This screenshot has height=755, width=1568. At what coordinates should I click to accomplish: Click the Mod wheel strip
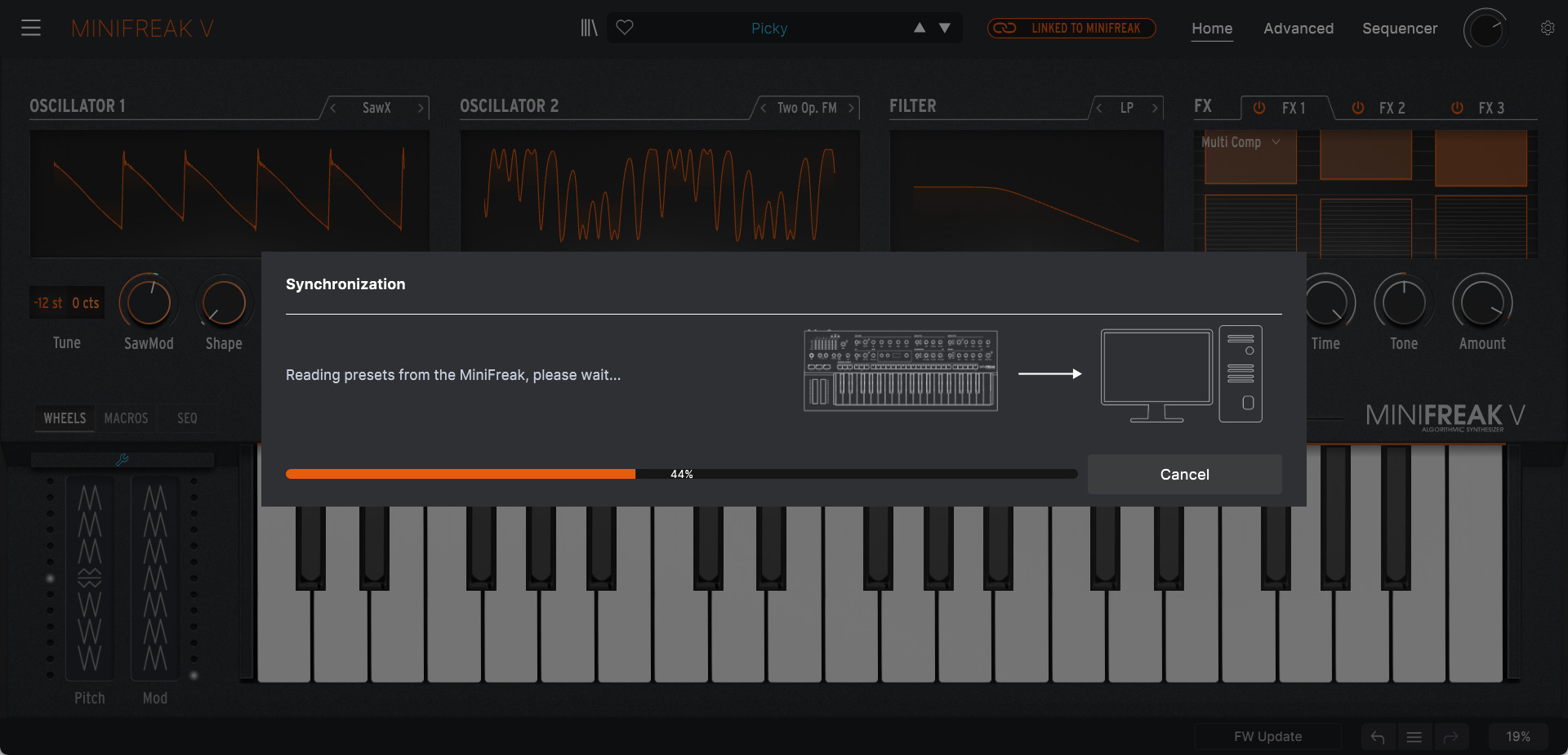coord(155,577)
